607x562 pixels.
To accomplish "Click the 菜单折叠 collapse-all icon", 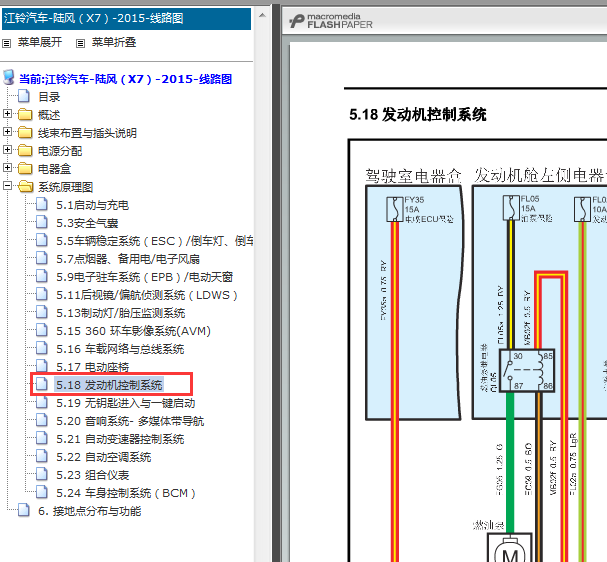I will [80, 43].
